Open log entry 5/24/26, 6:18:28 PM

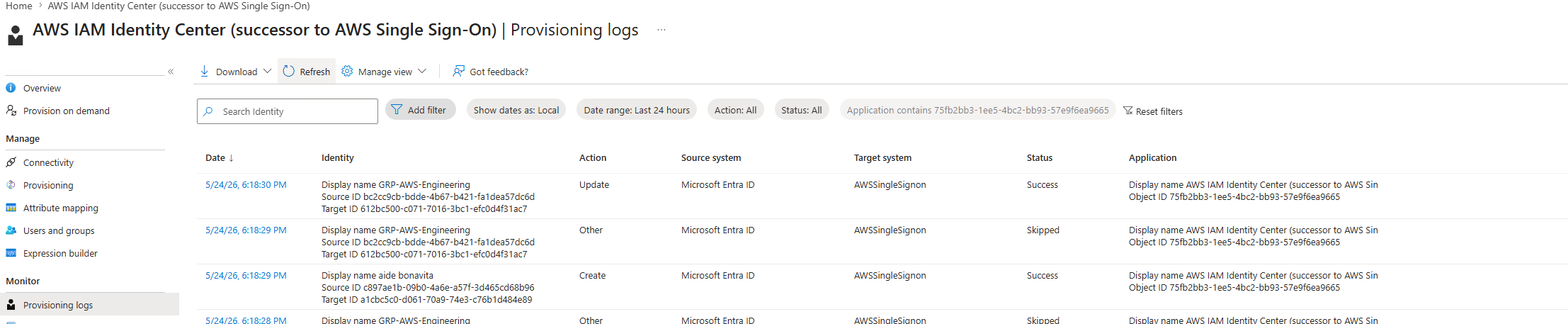tap(246, 320)
